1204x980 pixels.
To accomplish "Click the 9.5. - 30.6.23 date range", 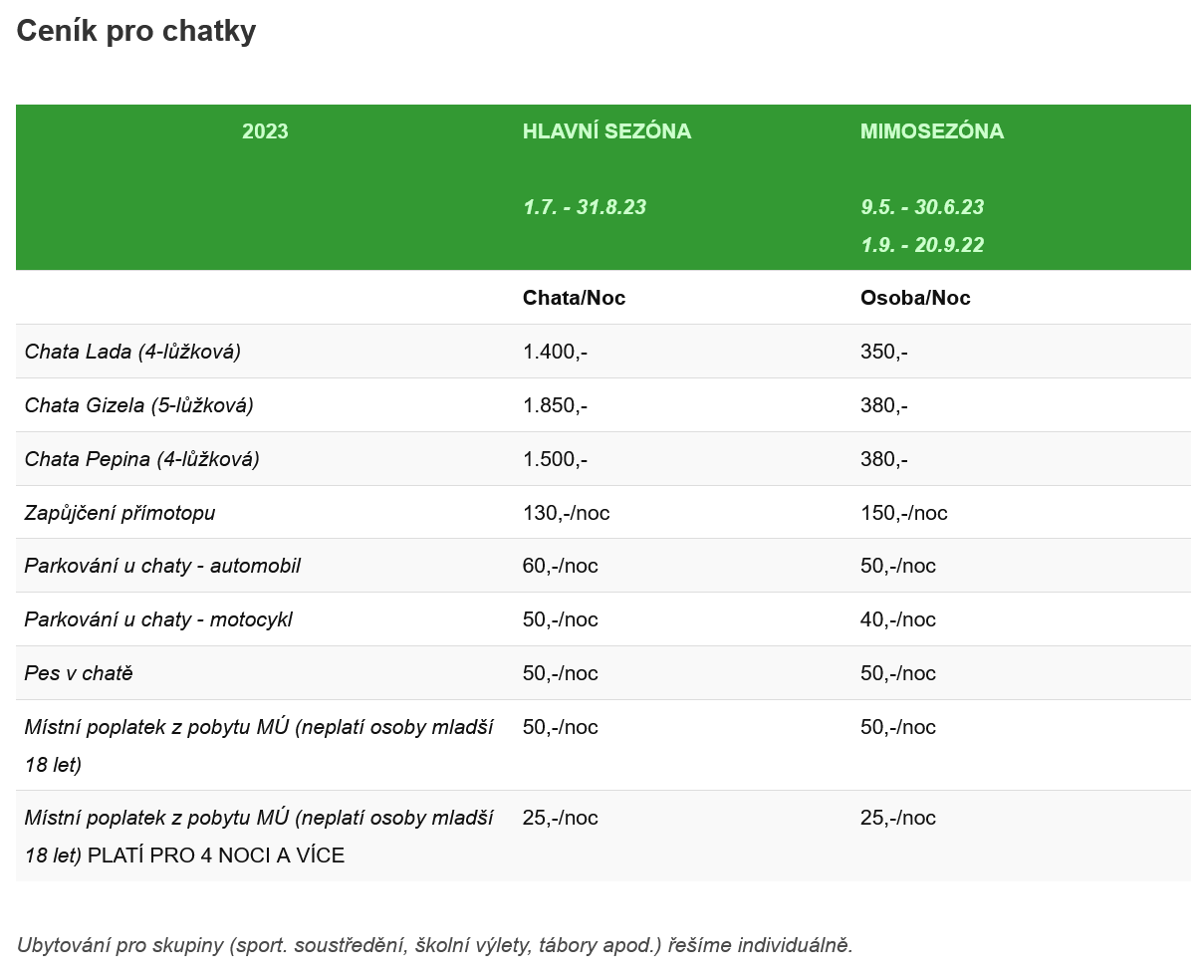I will [922, 207].
